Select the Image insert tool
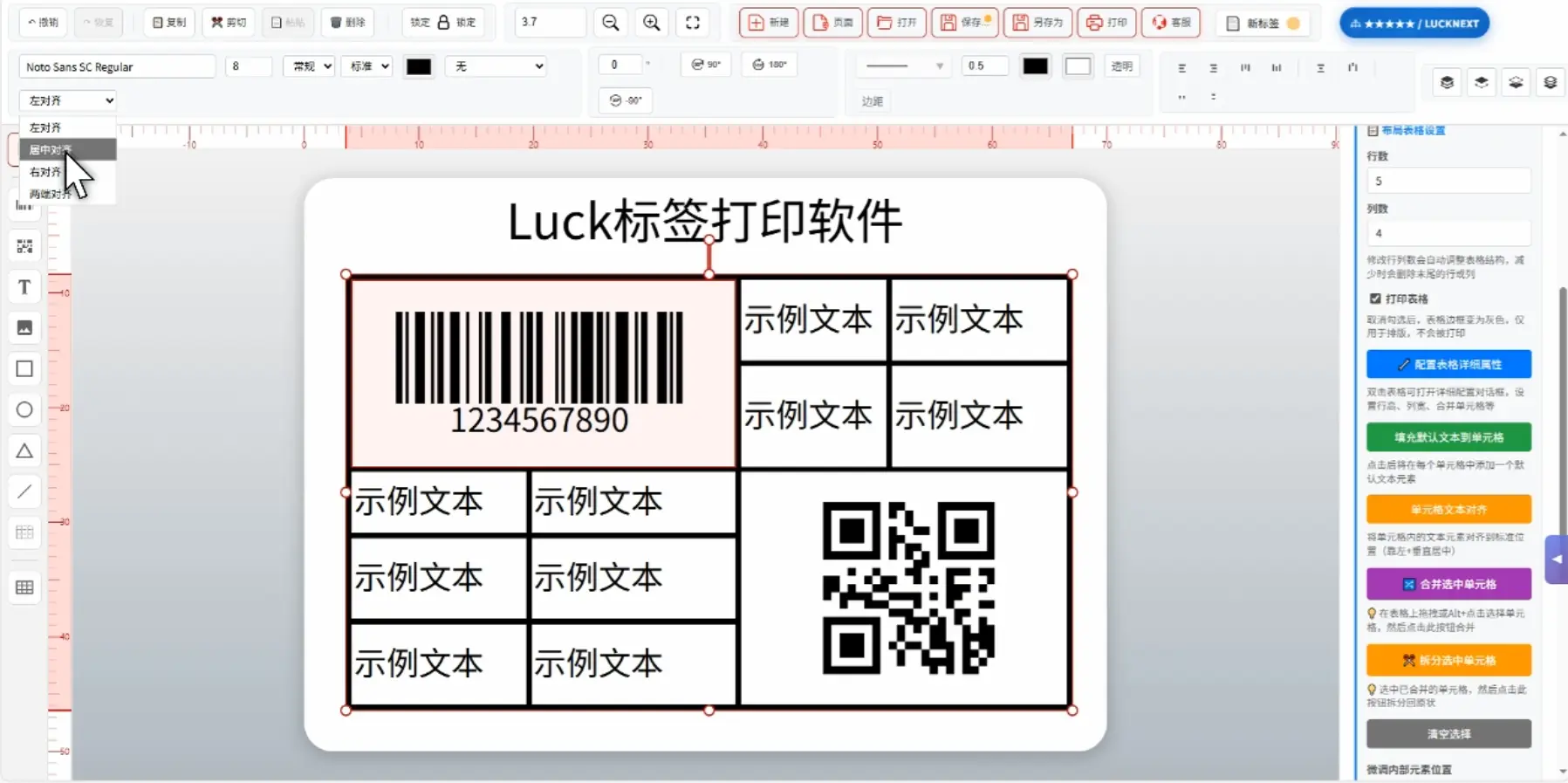This screenshot has width=1568, height=783. [x=24, y=327]
